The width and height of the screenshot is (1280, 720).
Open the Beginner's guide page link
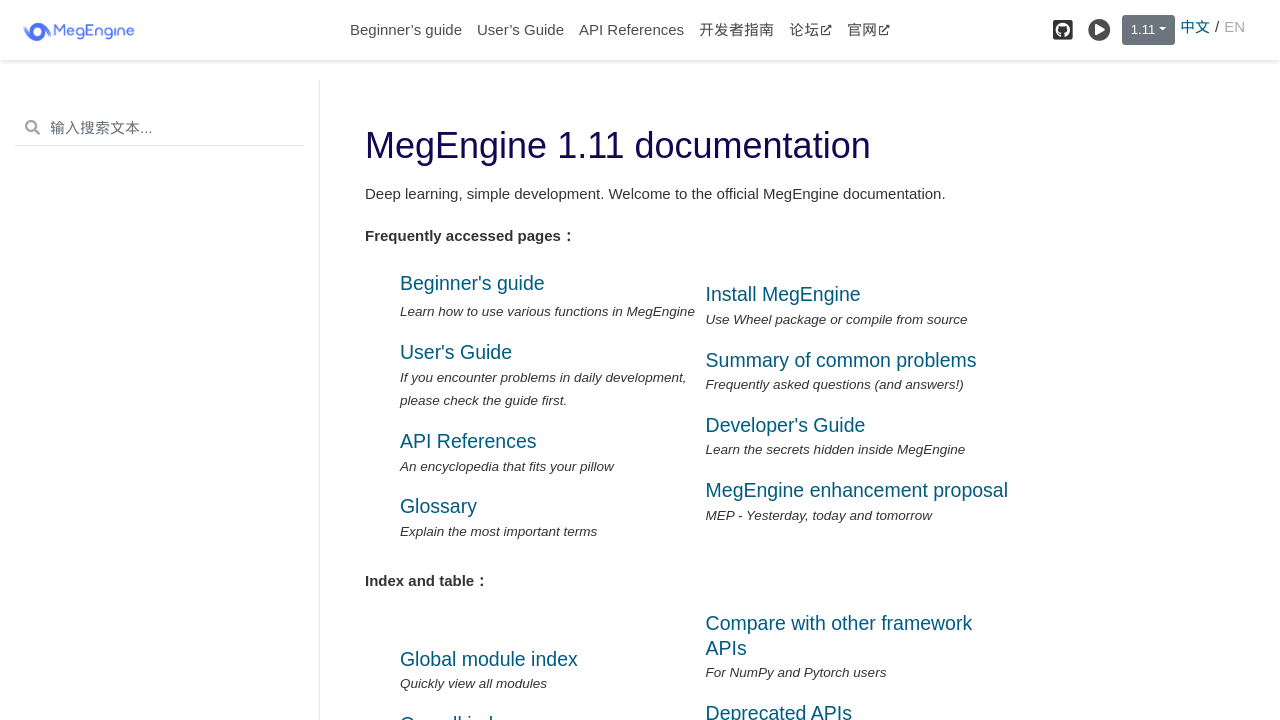click(x=472, y=283)
